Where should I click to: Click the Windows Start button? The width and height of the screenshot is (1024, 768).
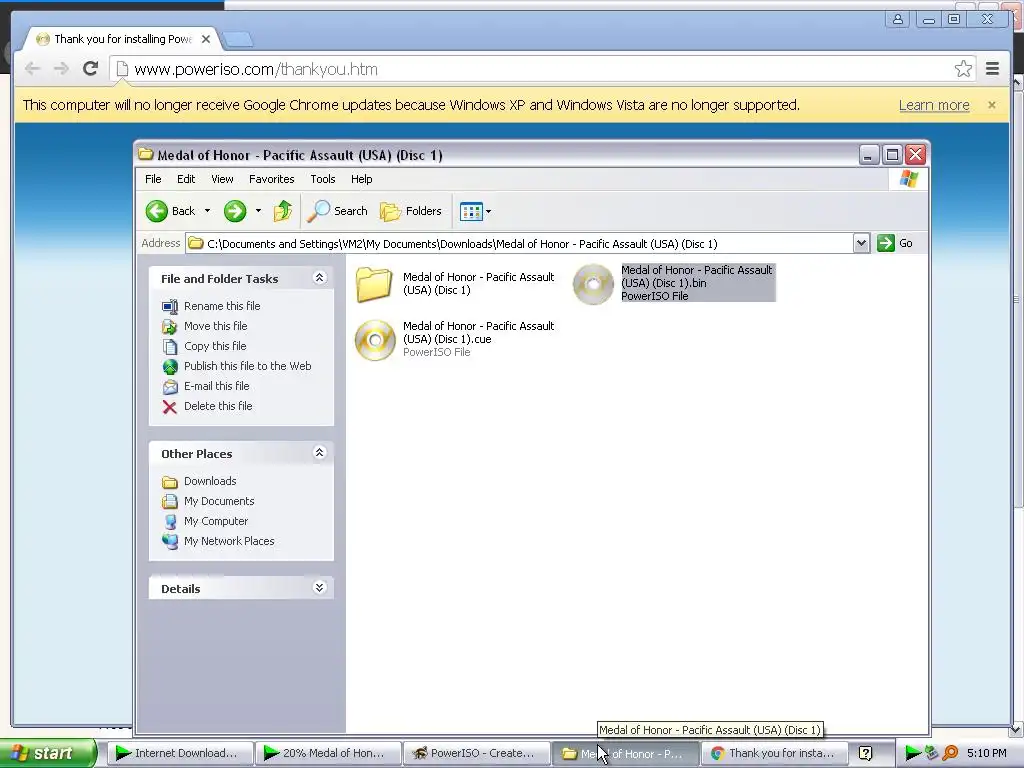point(48,754)
